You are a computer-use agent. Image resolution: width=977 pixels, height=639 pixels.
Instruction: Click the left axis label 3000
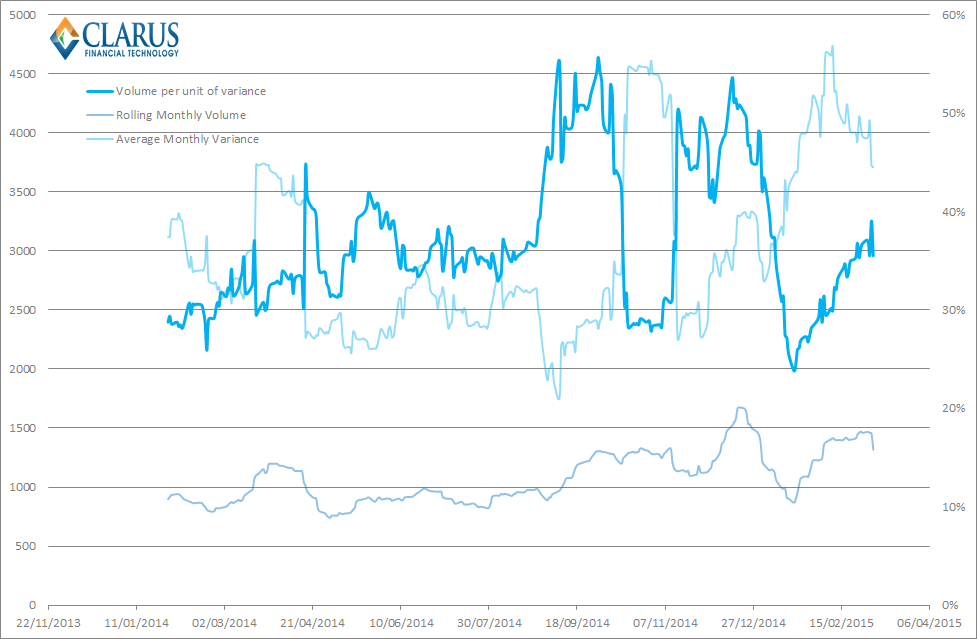click(x=24, y=250)
